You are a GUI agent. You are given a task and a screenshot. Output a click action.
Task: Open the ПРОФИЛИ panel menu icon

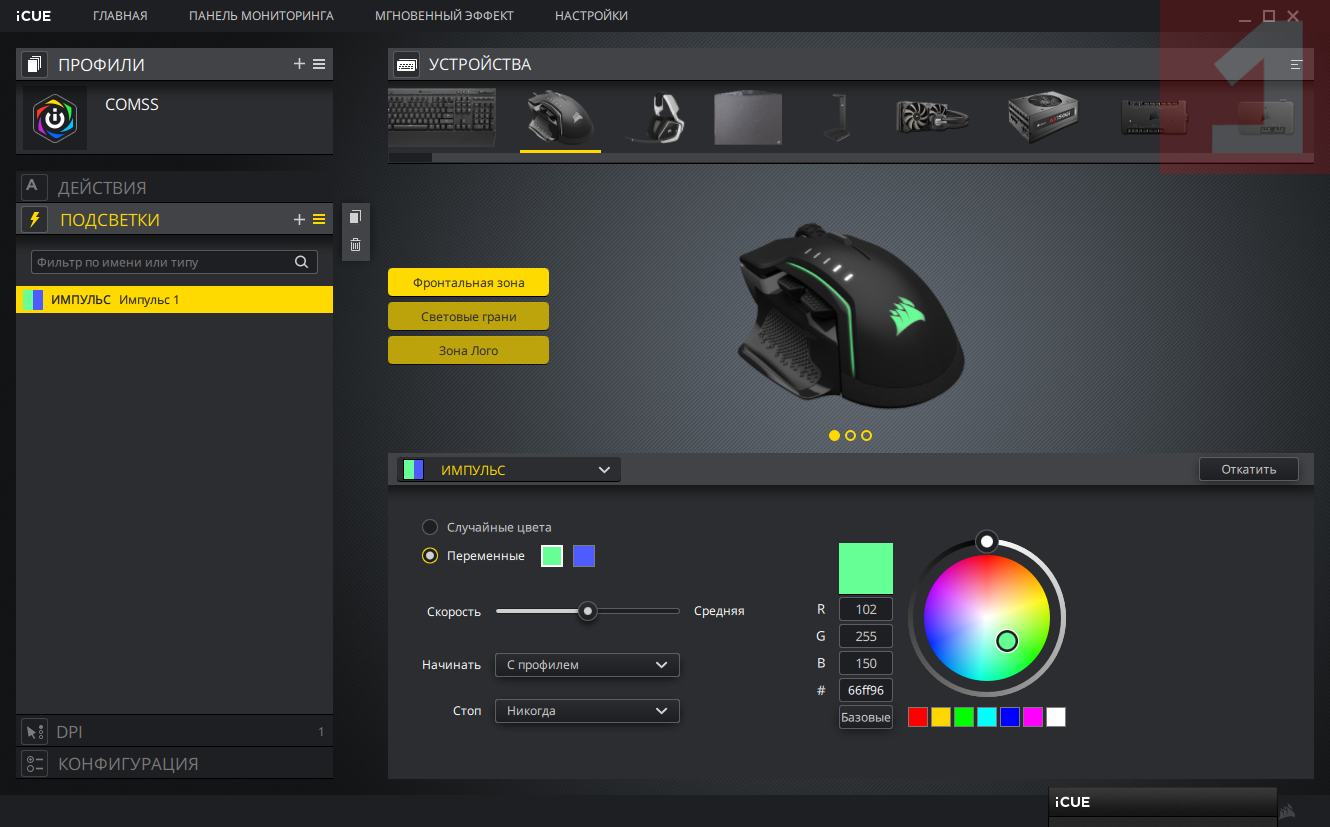click(x=319, y=64)
